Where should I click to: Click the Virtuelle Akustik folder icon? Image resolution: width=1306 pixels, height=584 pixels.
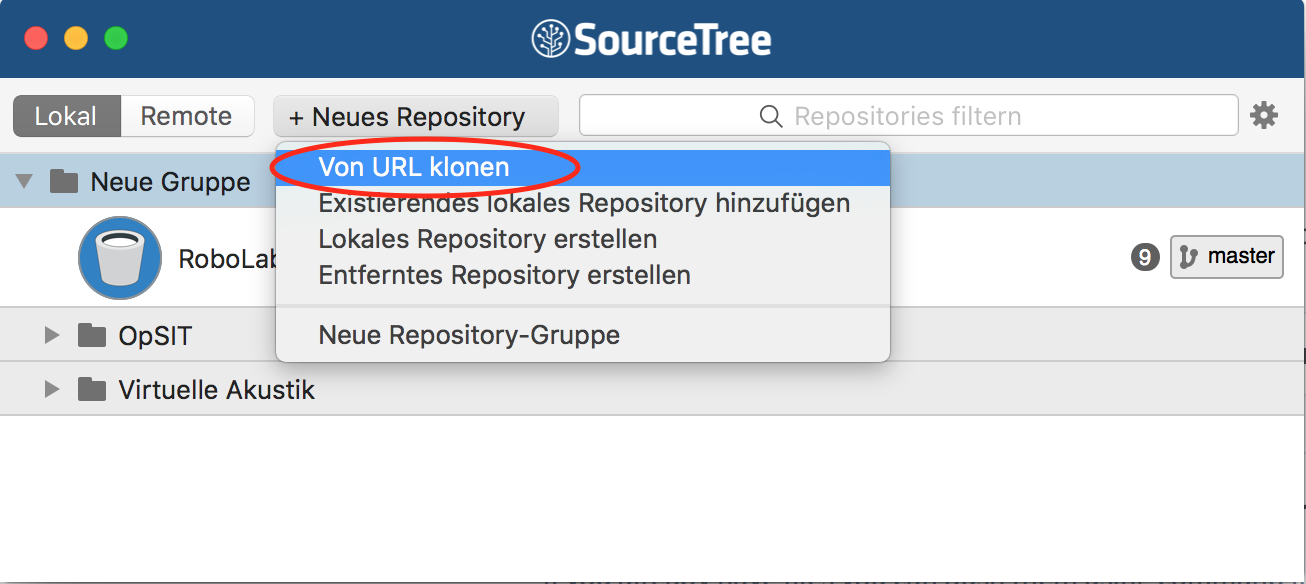92,389
